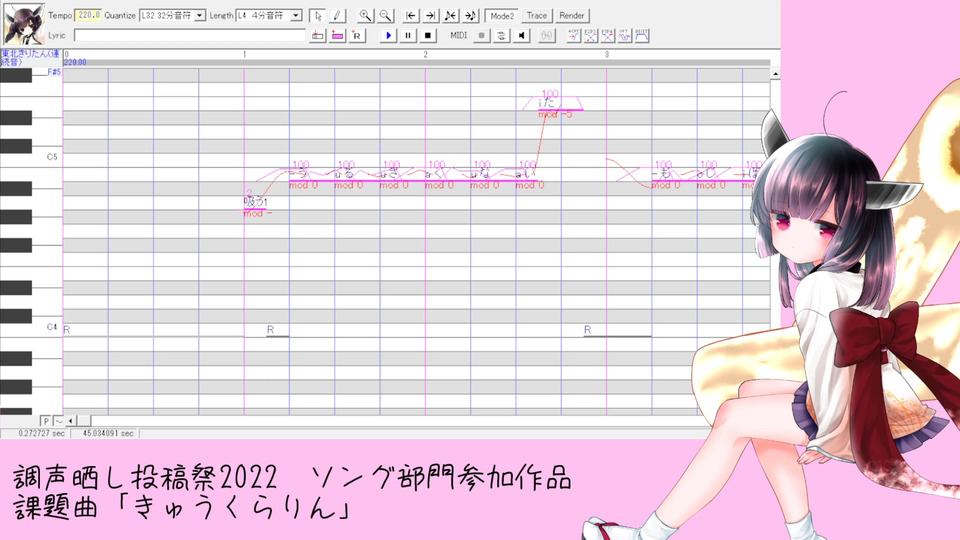Screen dimensions: 960x540
Task: Click the 0.272727 sec status text
Action: 41,433
